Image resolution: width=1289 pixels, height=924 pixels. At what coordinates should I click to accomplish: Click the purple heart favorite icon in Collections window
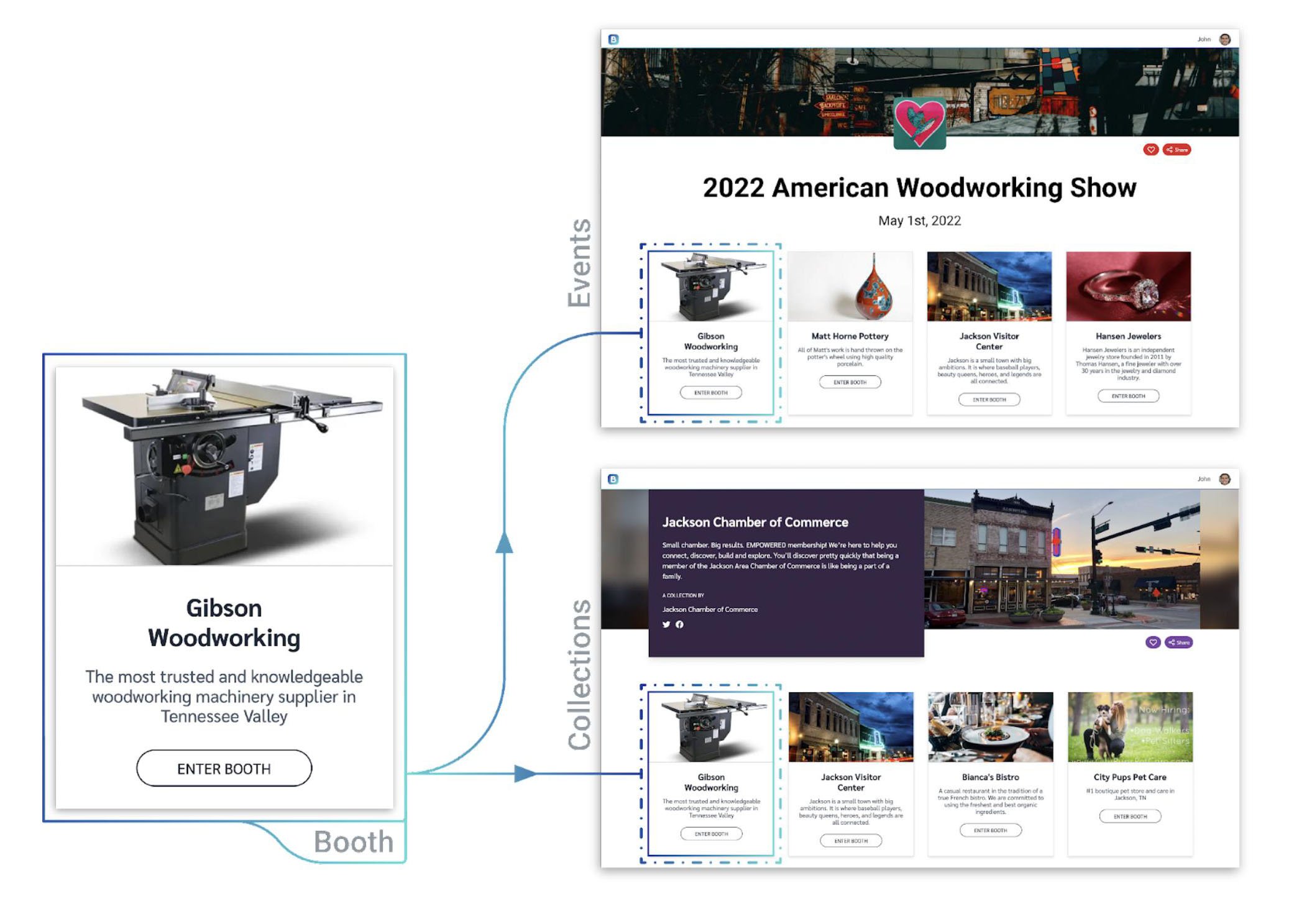(1153, 643)
